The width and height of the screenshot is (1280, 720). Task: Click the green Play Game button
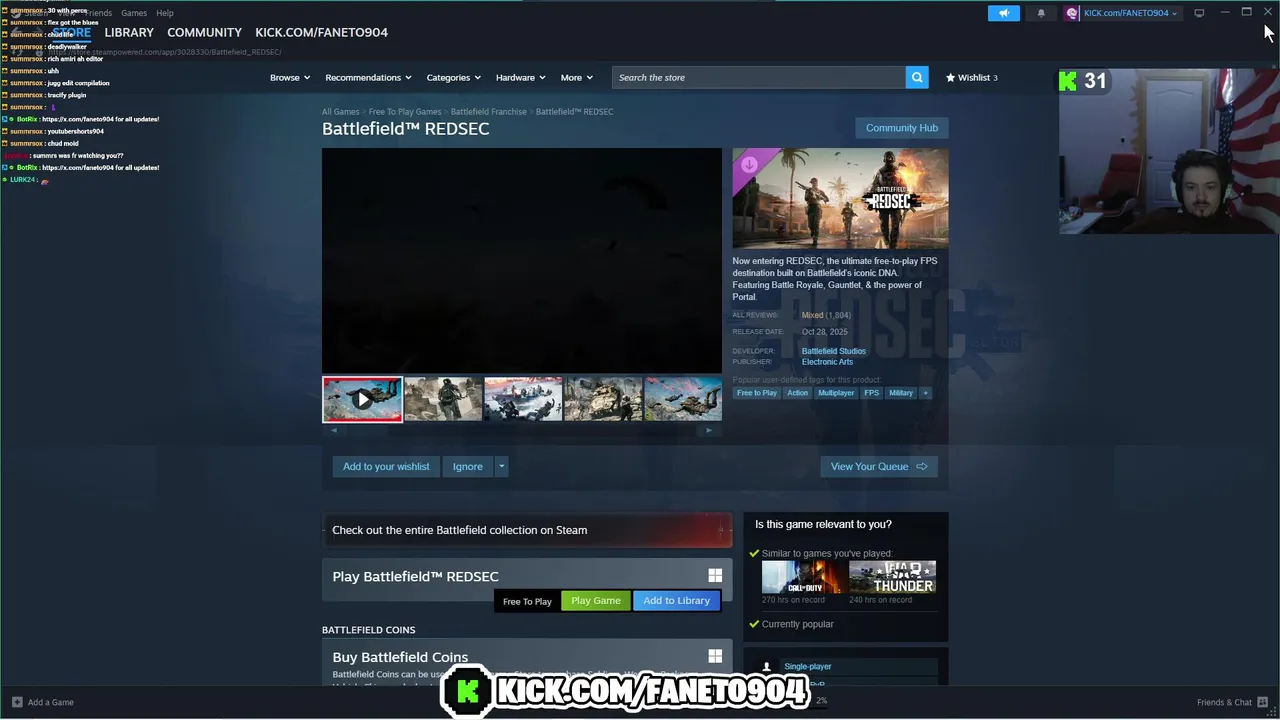click(596, 600)
